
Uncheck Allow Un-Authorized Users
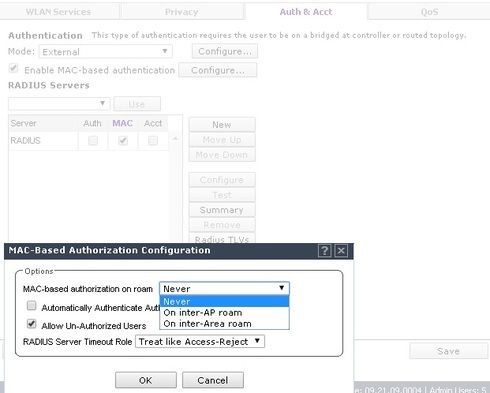pyautogui.click(x=31, y=324)
